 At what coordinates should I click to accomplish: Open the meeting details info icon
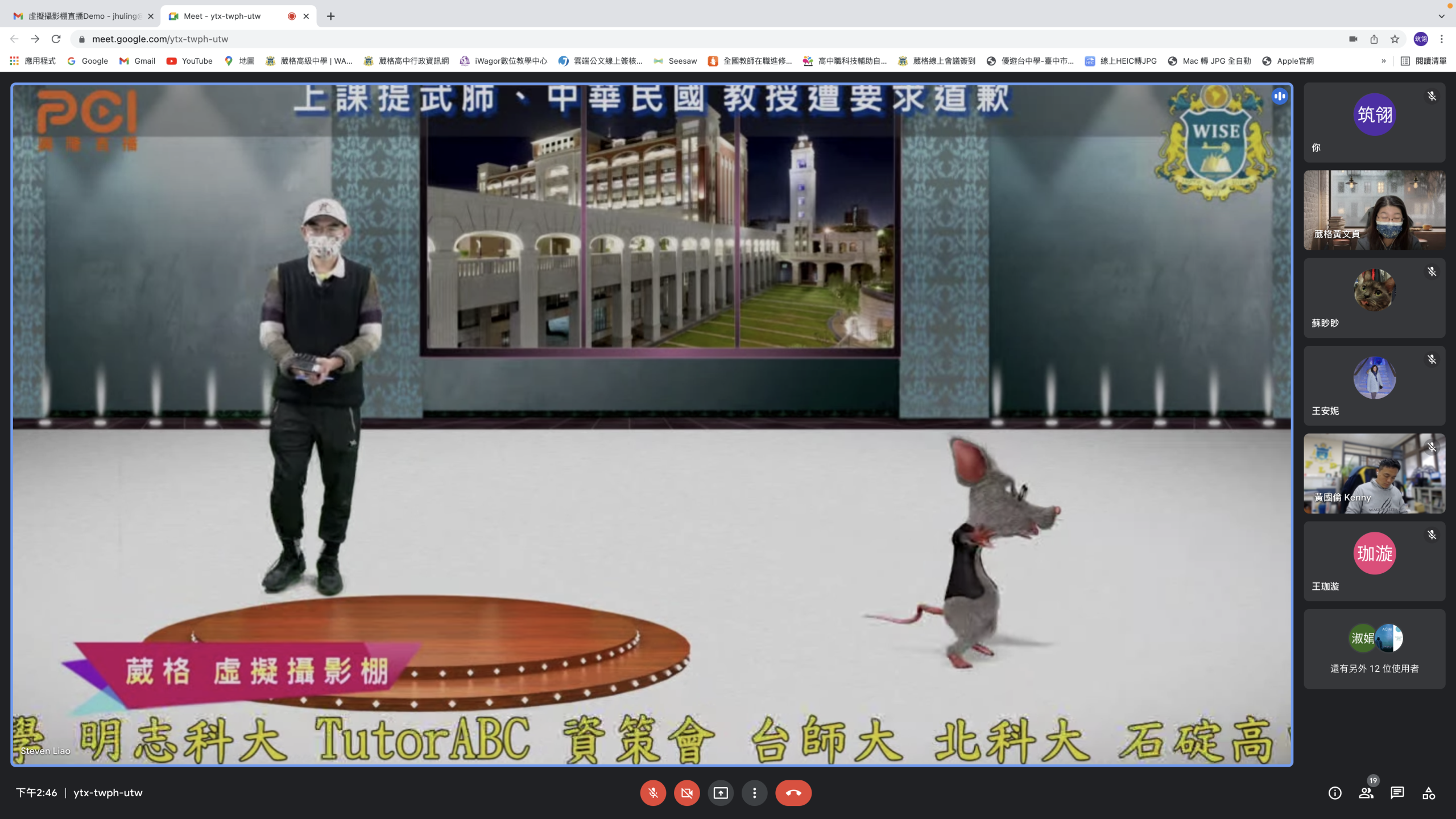click(x=1334, y=793)
